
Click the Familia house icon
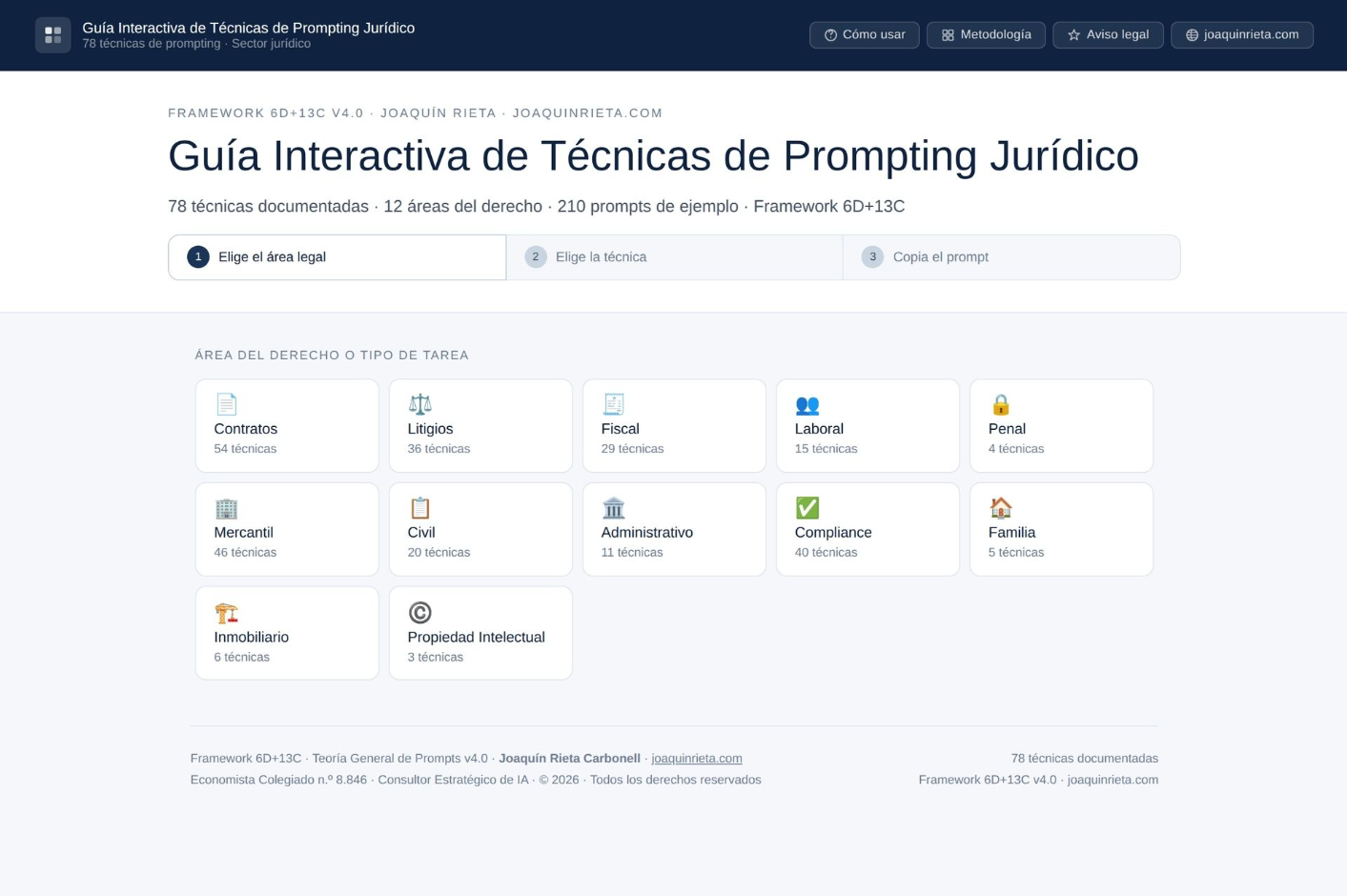[1001, 508]
